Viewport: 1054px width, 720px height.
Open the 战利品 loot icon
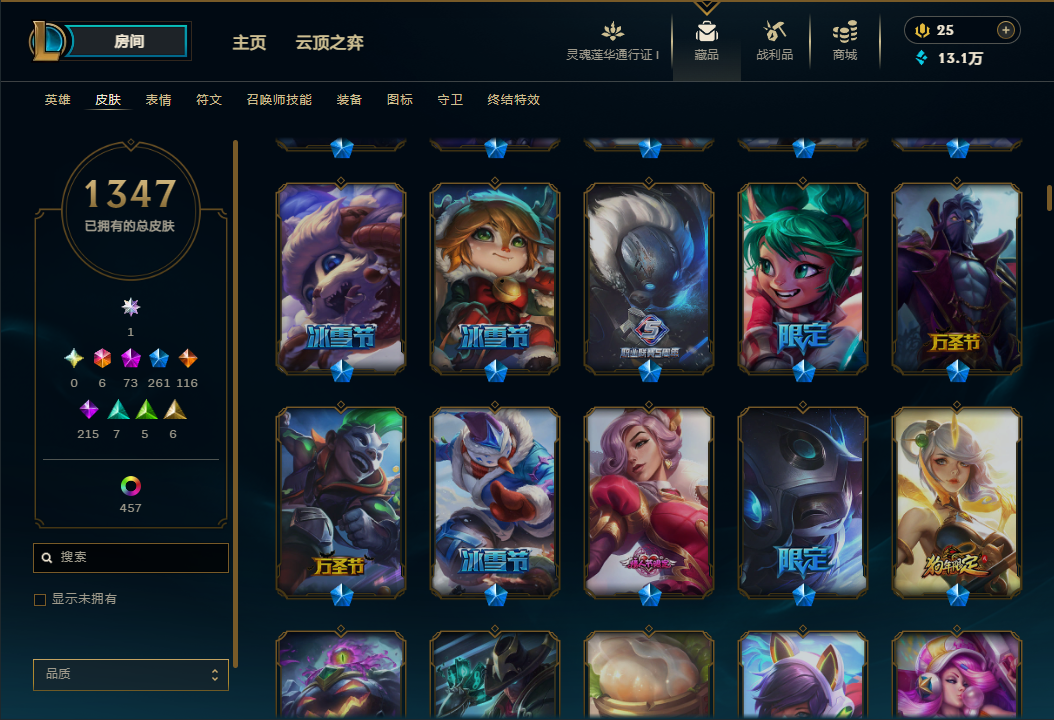coord(774,32)
